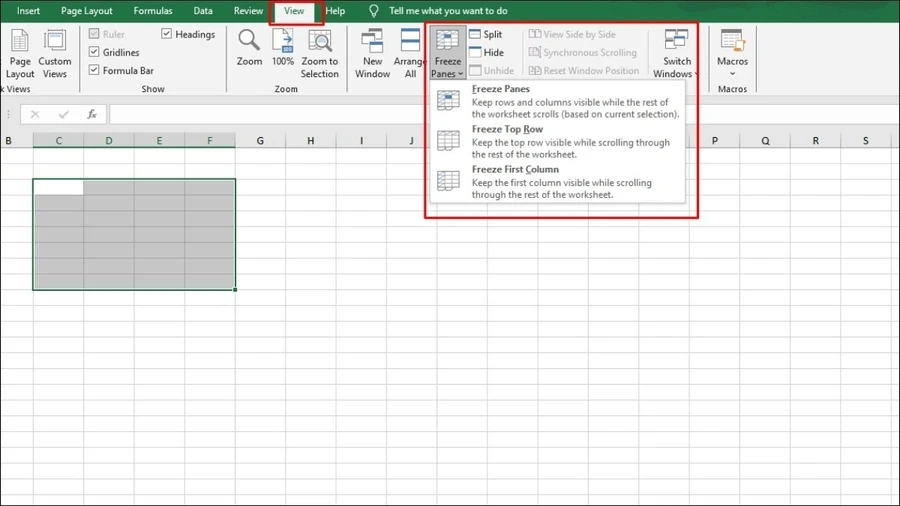Open the Data ribbon tab
The image size is (900, 506).
pyautogui.click(x=203, y=11)
